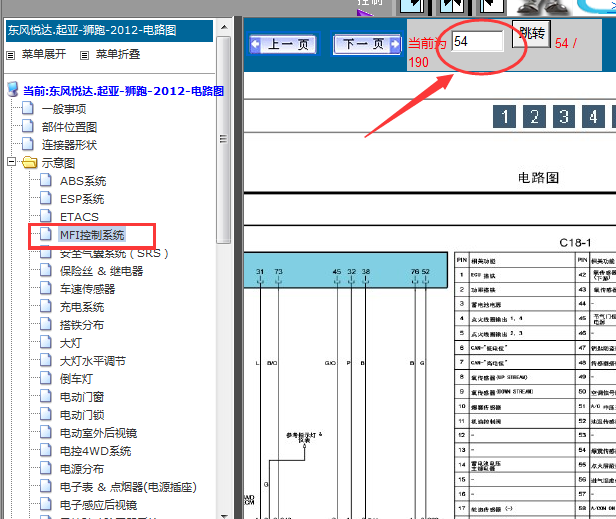Open diagram page 1 button
616x519 pixels.
point(504,117)
